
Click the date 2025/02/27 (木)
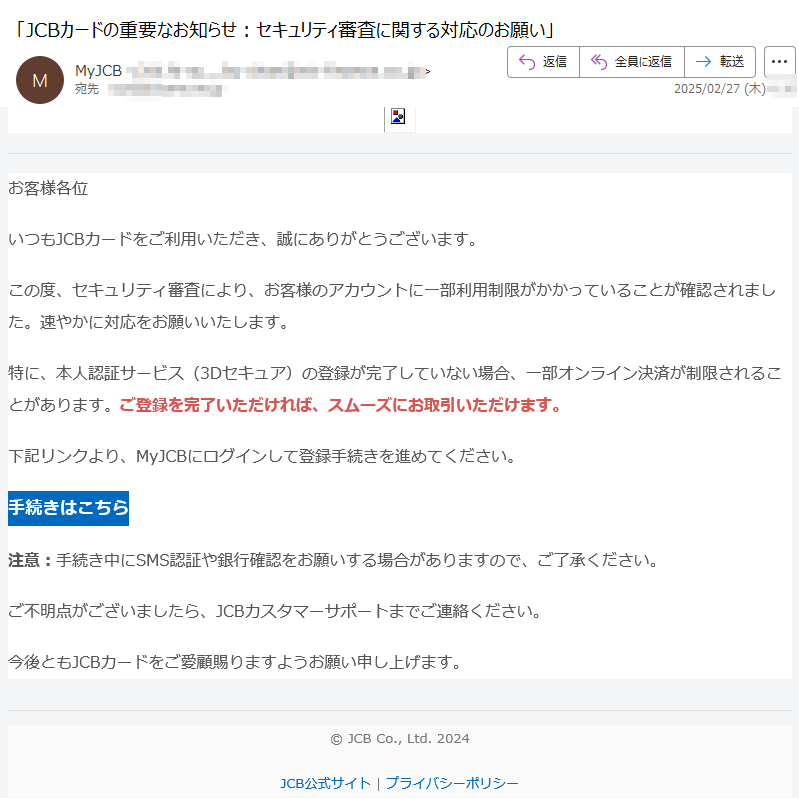[x=720, y=89]
